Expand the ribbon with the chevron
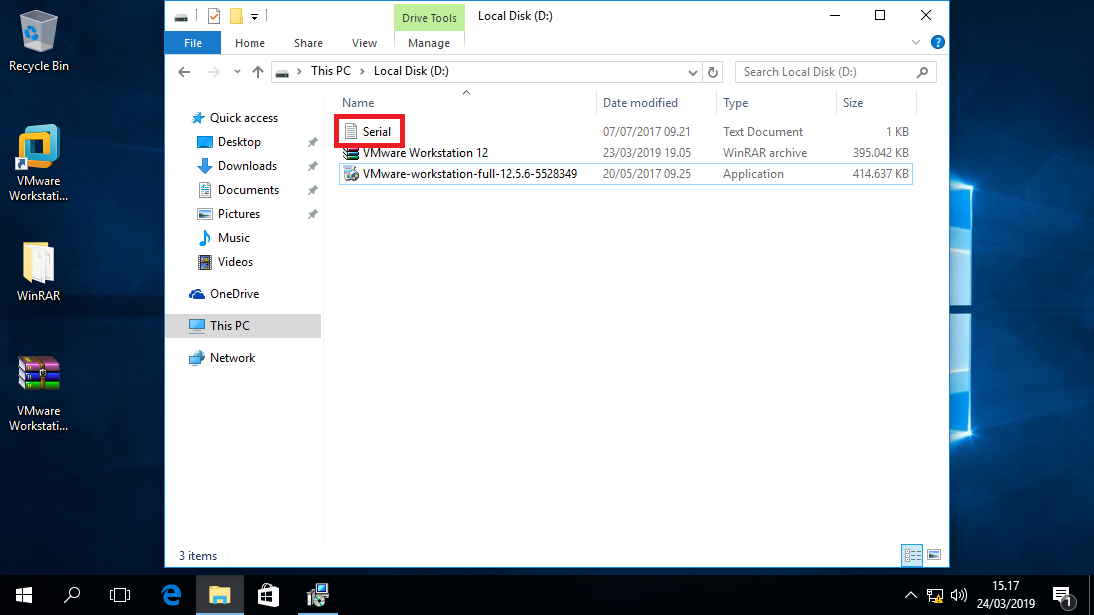1094x615 pixels. (915, 43)
